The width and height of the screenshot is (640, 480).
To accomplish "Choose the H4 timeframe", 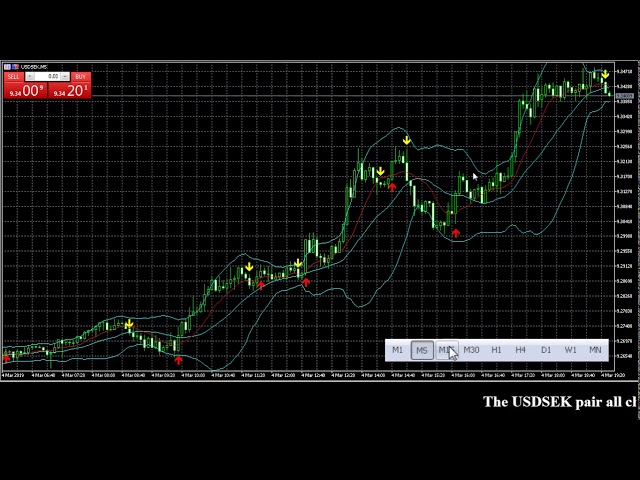I will (x=520, y=350).
